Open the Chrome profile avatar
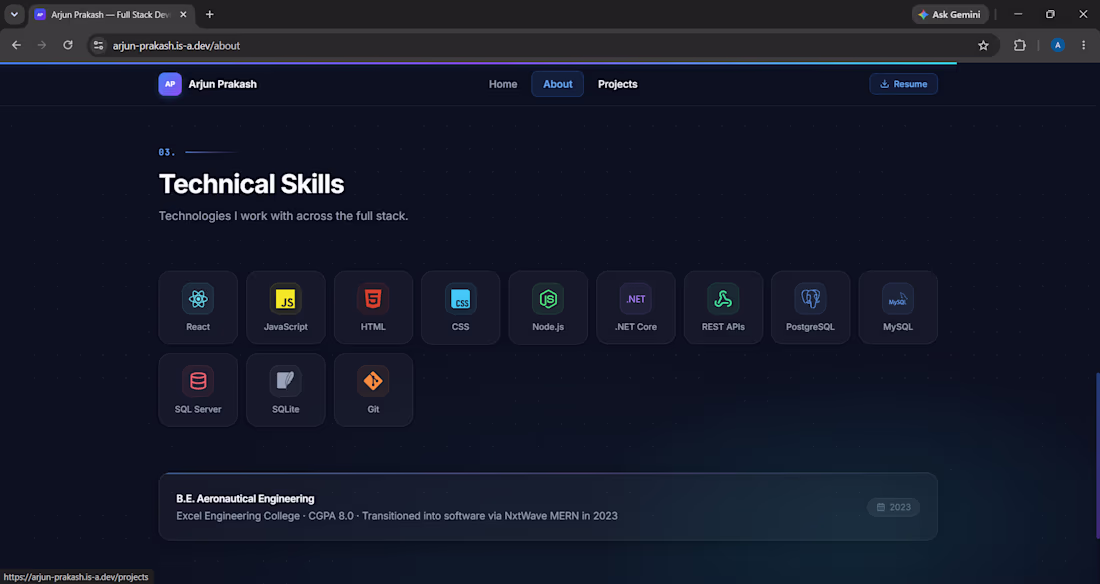 1058,46
